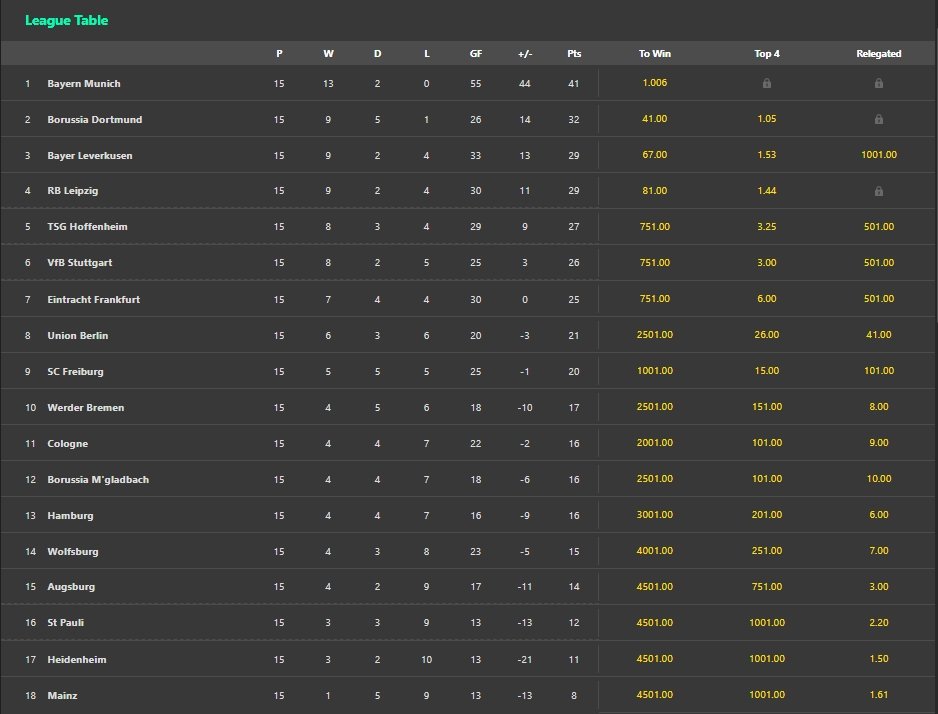This screenshot has height=714, width=938.
Task: Select Hamburg Relegated odds 6.00
Action: (878, 515)
